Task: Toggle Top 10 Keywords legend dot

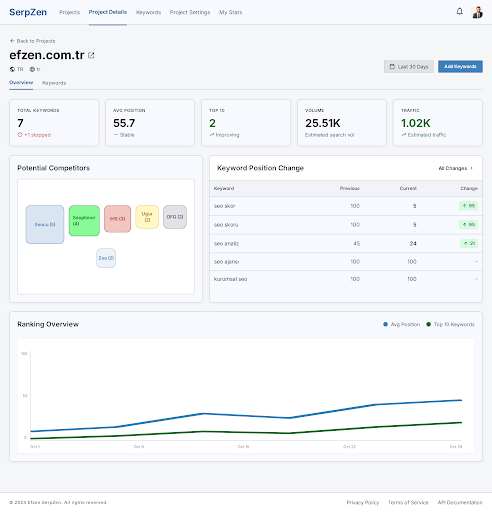Action: 429,324
